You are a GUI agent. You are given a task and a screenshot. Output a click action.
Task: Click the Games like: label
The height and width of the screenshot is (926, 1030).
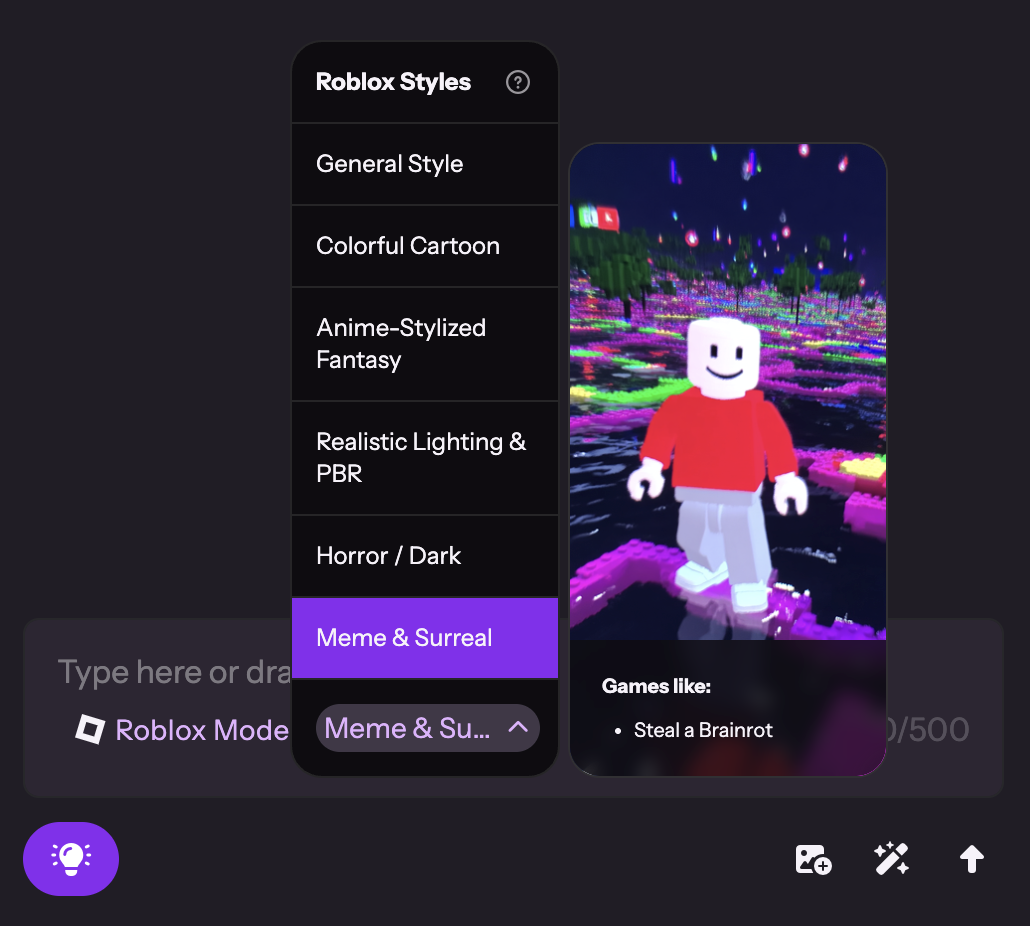[656, 686]
